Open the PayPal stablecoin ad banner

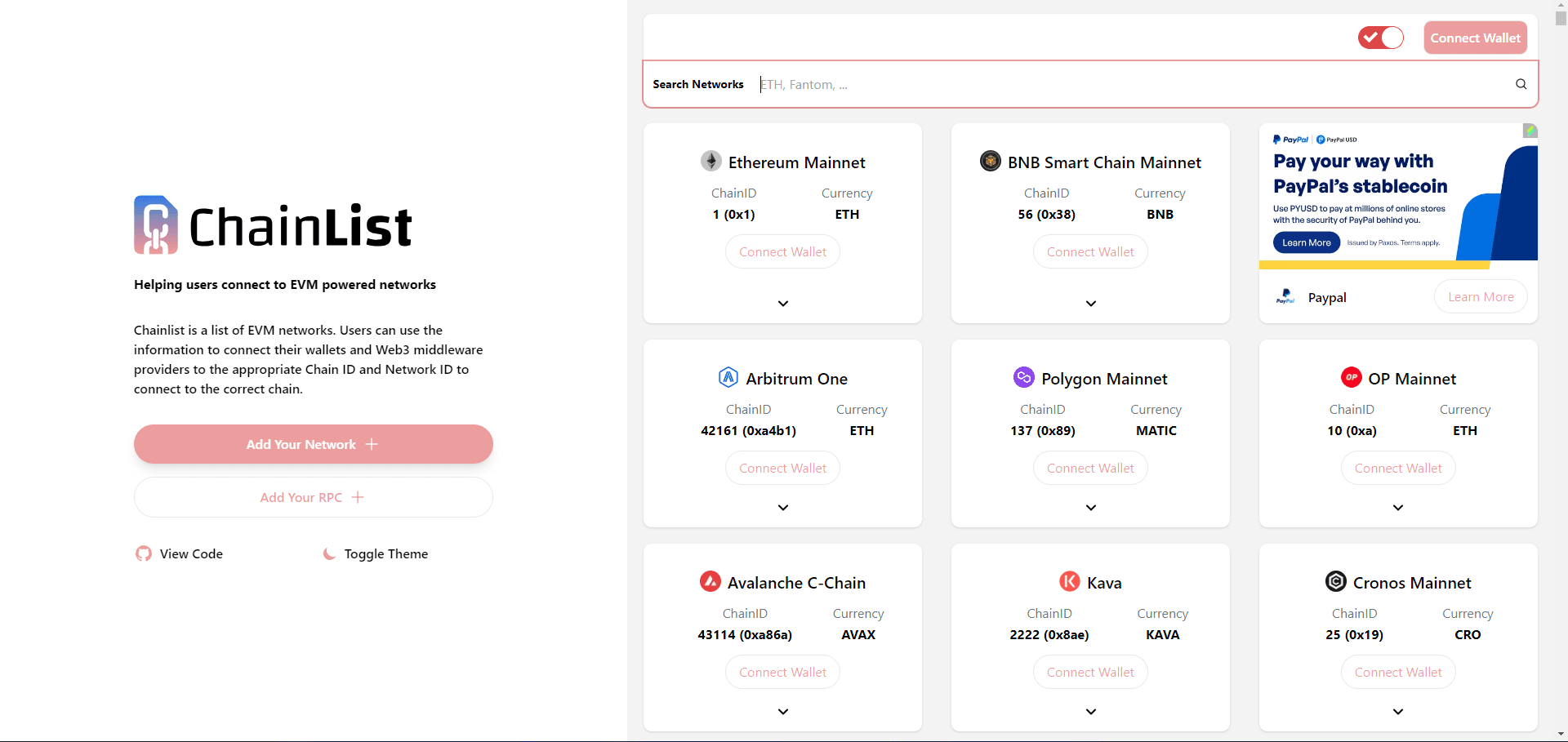1398,196
